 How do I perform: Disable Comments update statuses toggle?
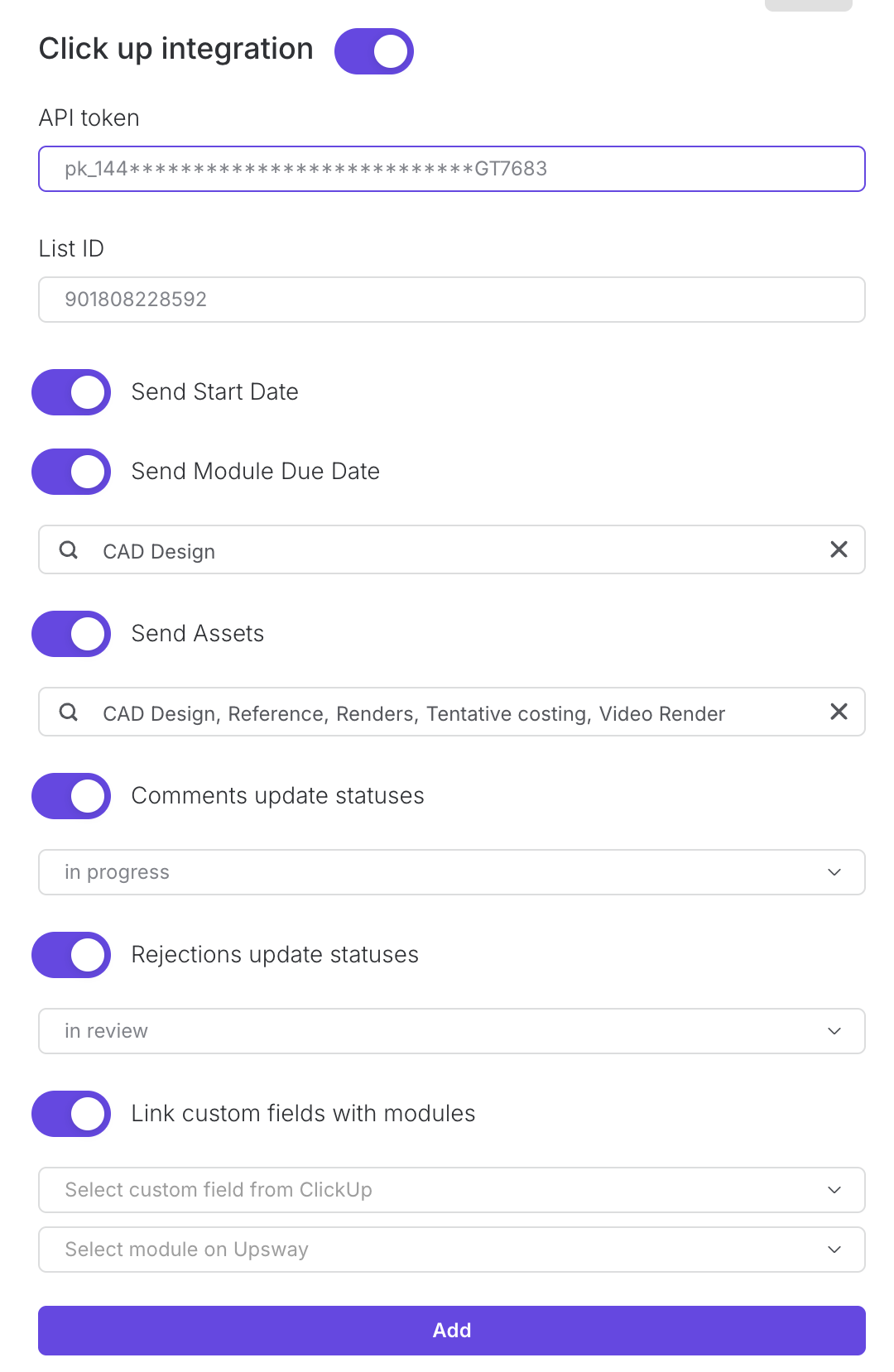pos(71,796)
